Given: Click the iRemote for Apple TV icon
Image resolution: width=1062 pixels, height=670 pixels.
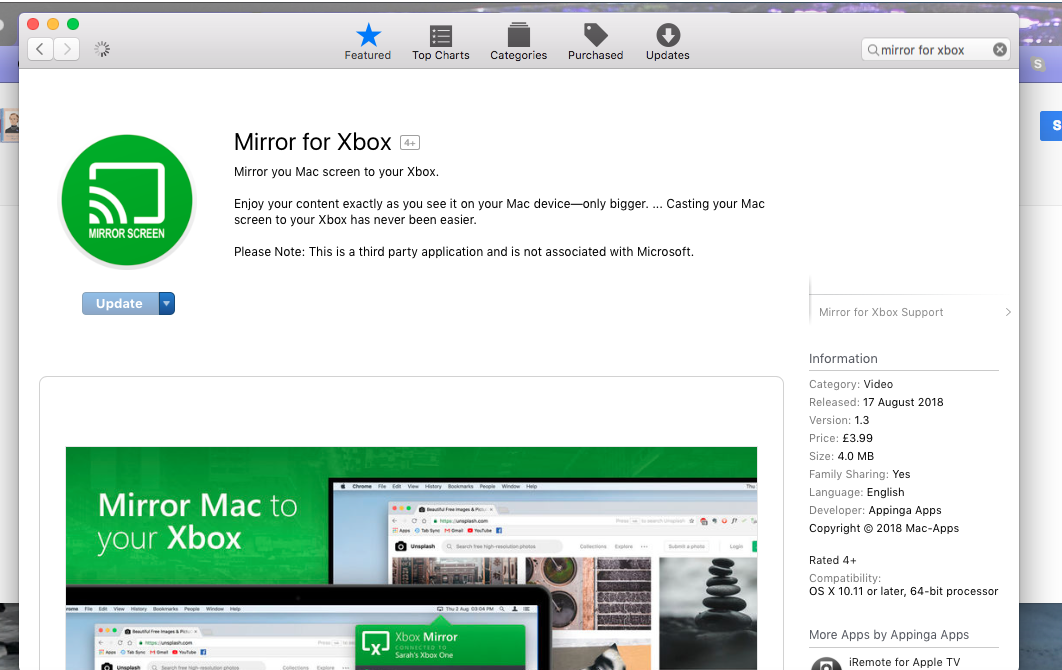Looking at the screenshot, I should coord(826,663).
